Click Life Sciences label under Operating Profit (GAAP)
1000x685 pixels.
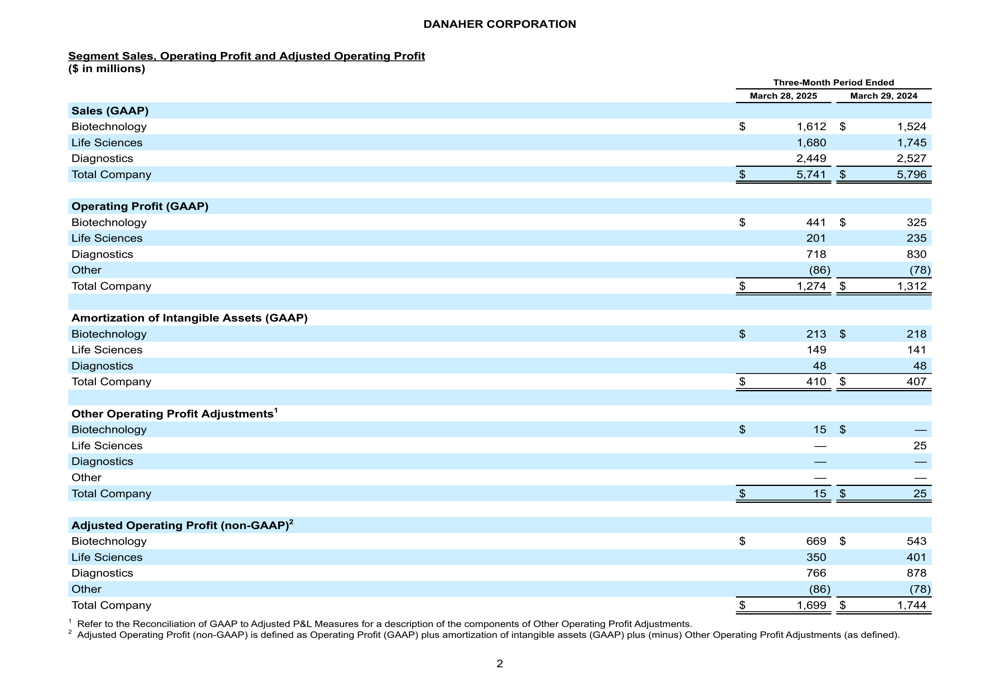pos(107,239)
